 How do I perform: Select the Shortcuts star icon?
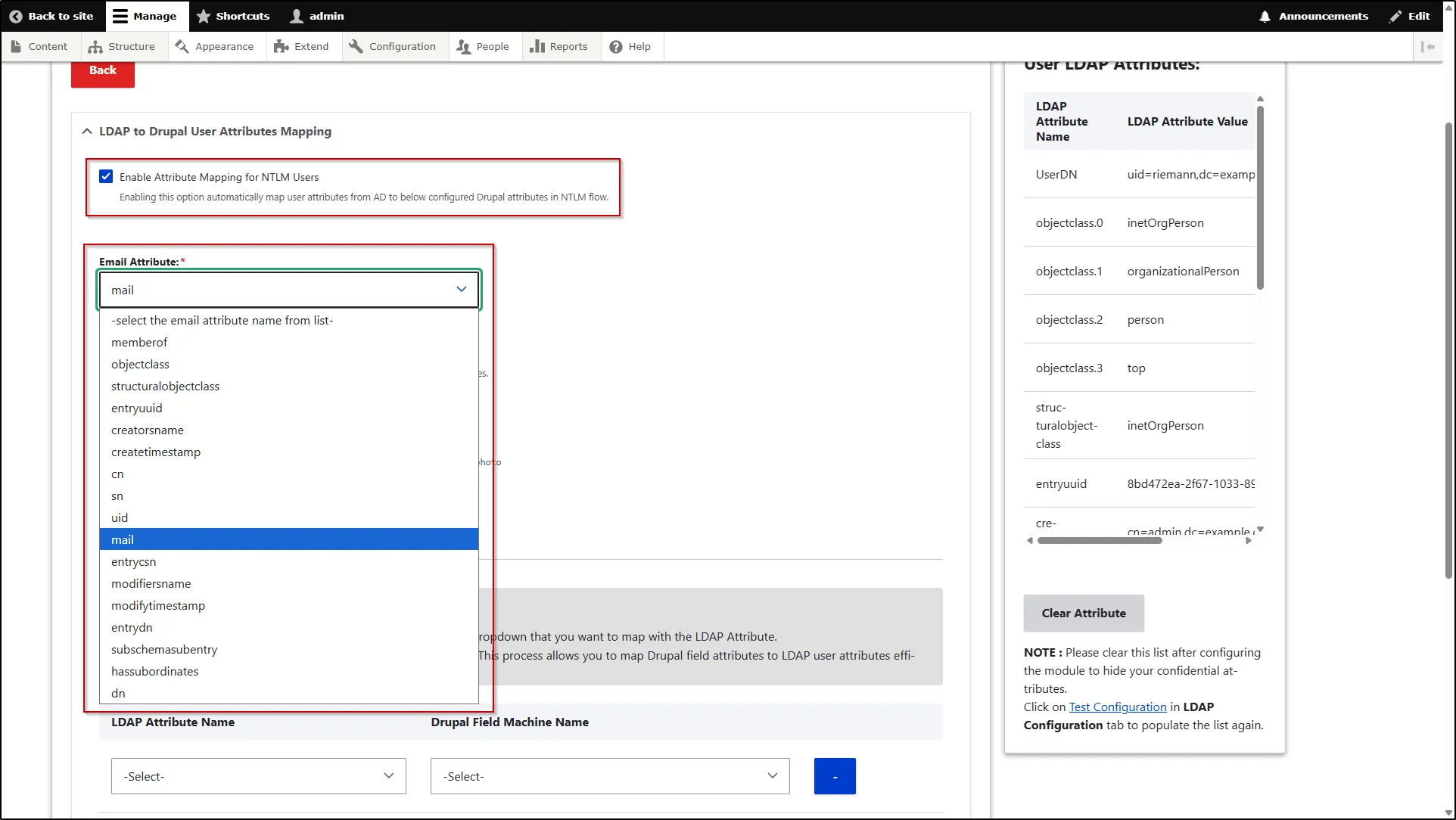[203, 16]
